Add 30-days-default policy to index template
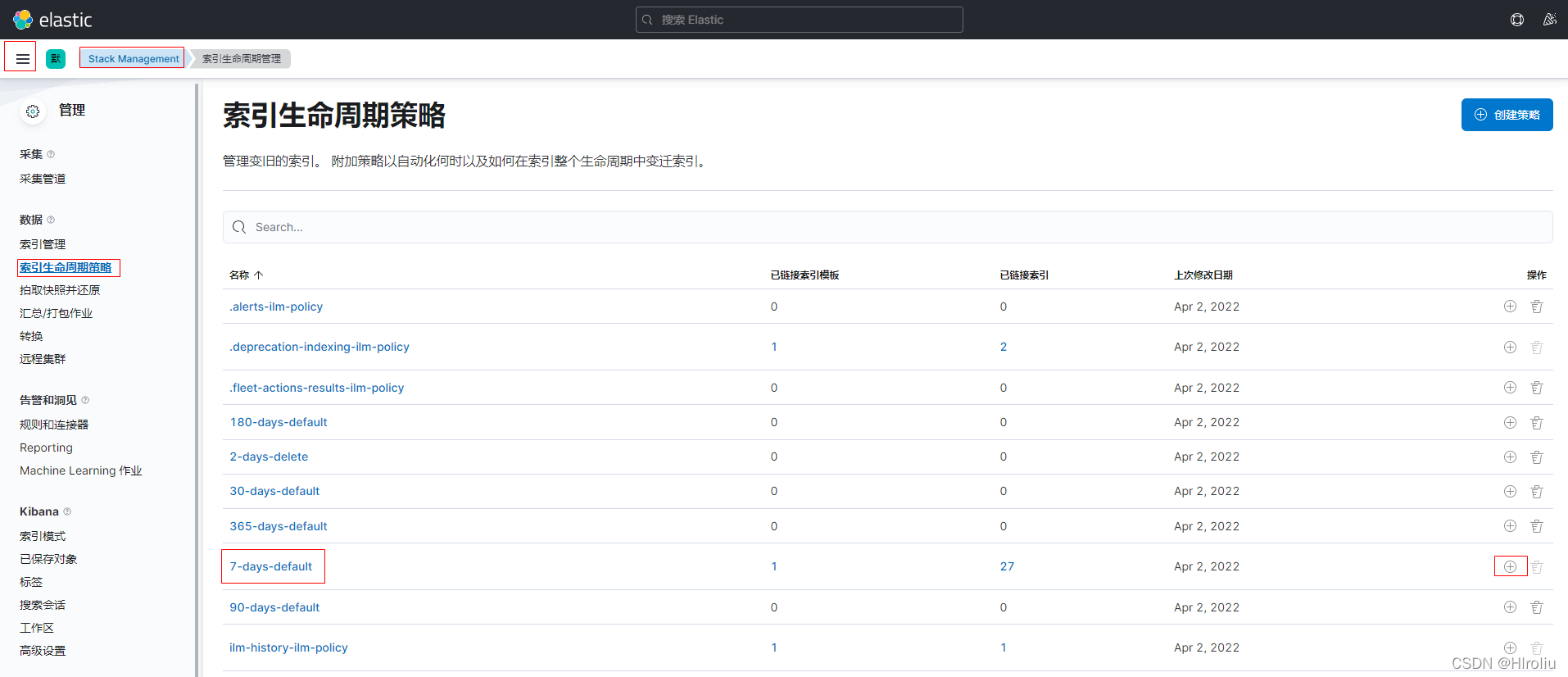This screenshot has height=677, width=1568. coord(1510,491)
